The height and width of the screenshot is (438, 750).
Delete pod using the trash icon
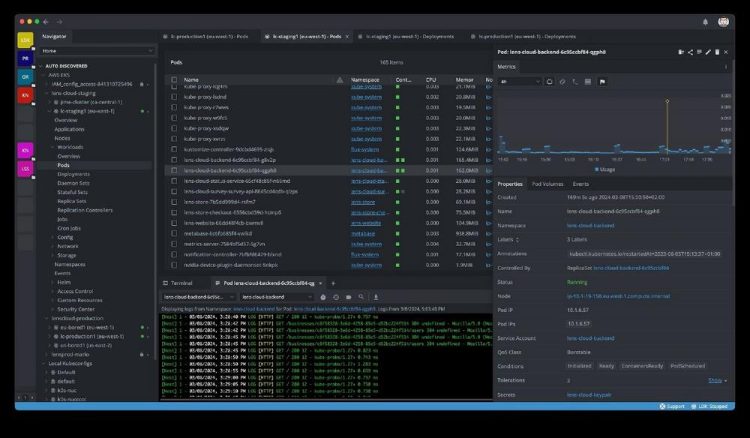pyautogui.click(x=716, y=52)
